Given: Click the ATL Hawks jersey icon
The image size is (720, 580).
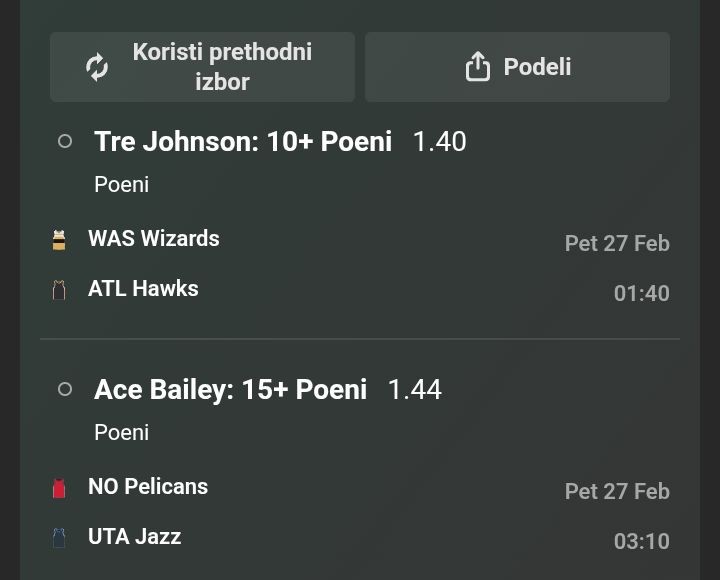Looking at the screenshot, I should [x=59, y=290].
